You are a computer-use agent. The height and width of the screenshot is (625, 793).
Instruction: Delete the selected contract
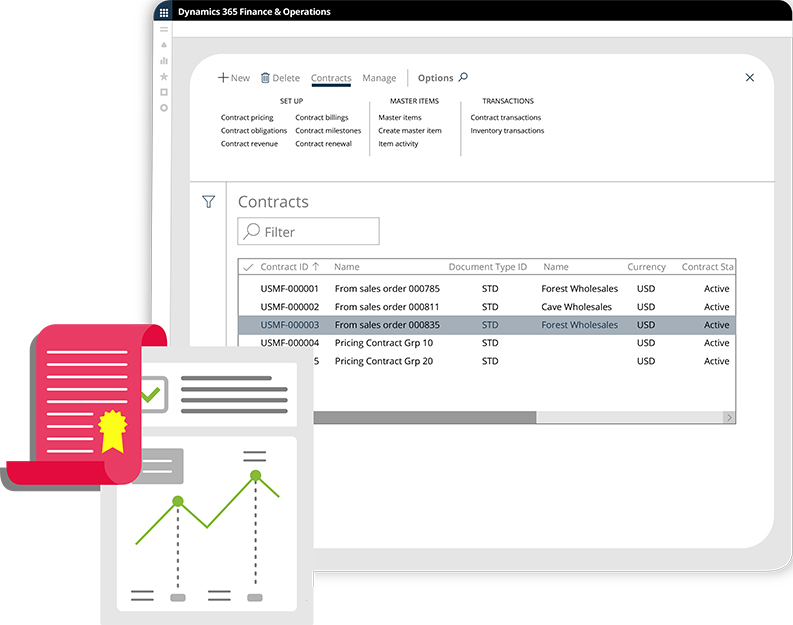coord(280,78)
